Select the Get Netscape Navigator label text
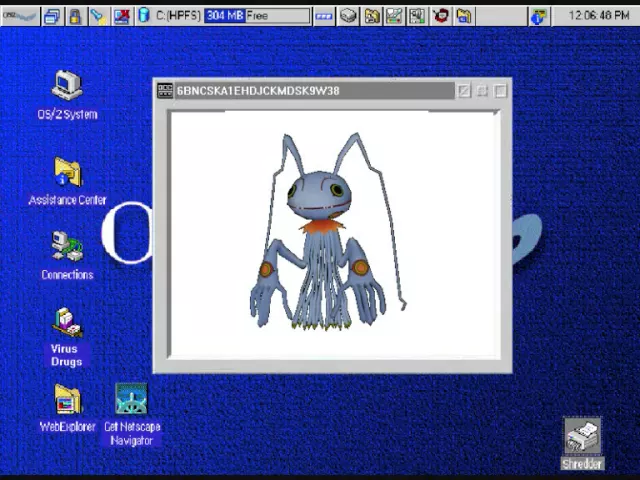640x480 pixels. pos(132,433)
